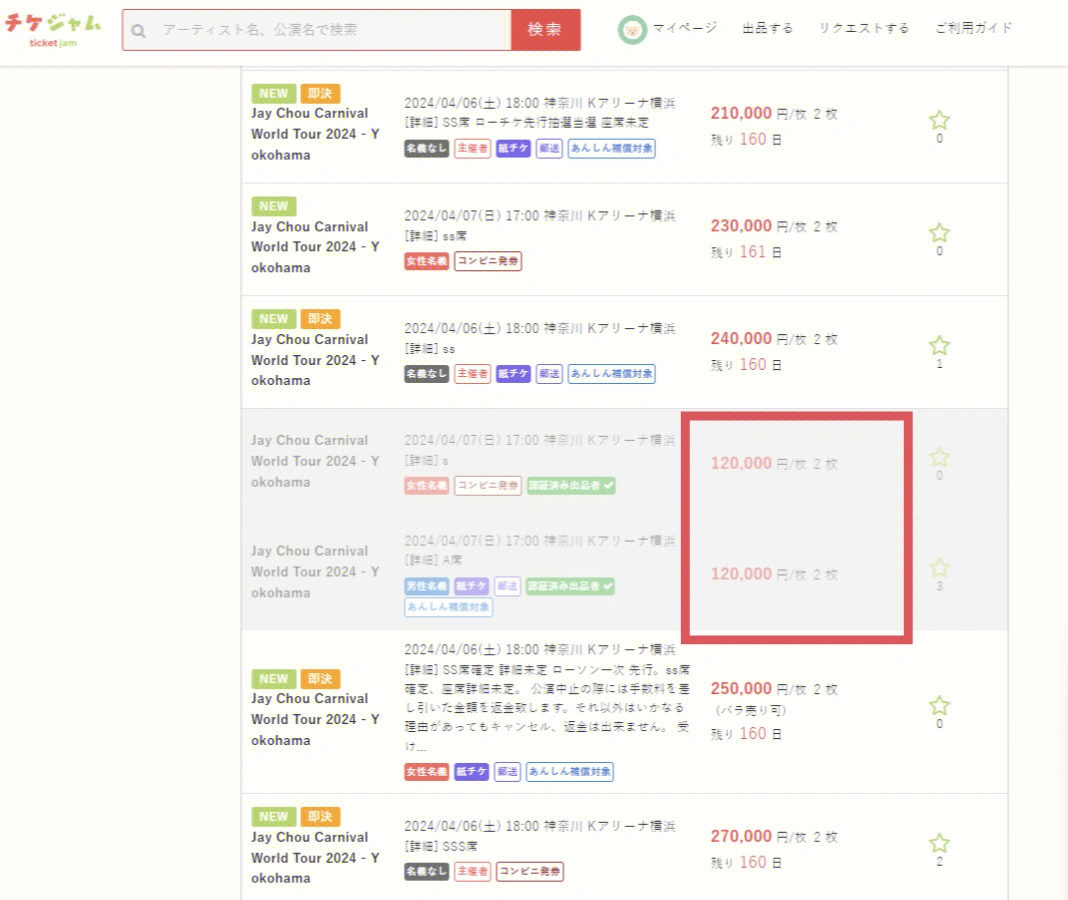
Task: Open the Jay Chou Carnival title of the 250,000 yen listing
Action: coord(315,719)
